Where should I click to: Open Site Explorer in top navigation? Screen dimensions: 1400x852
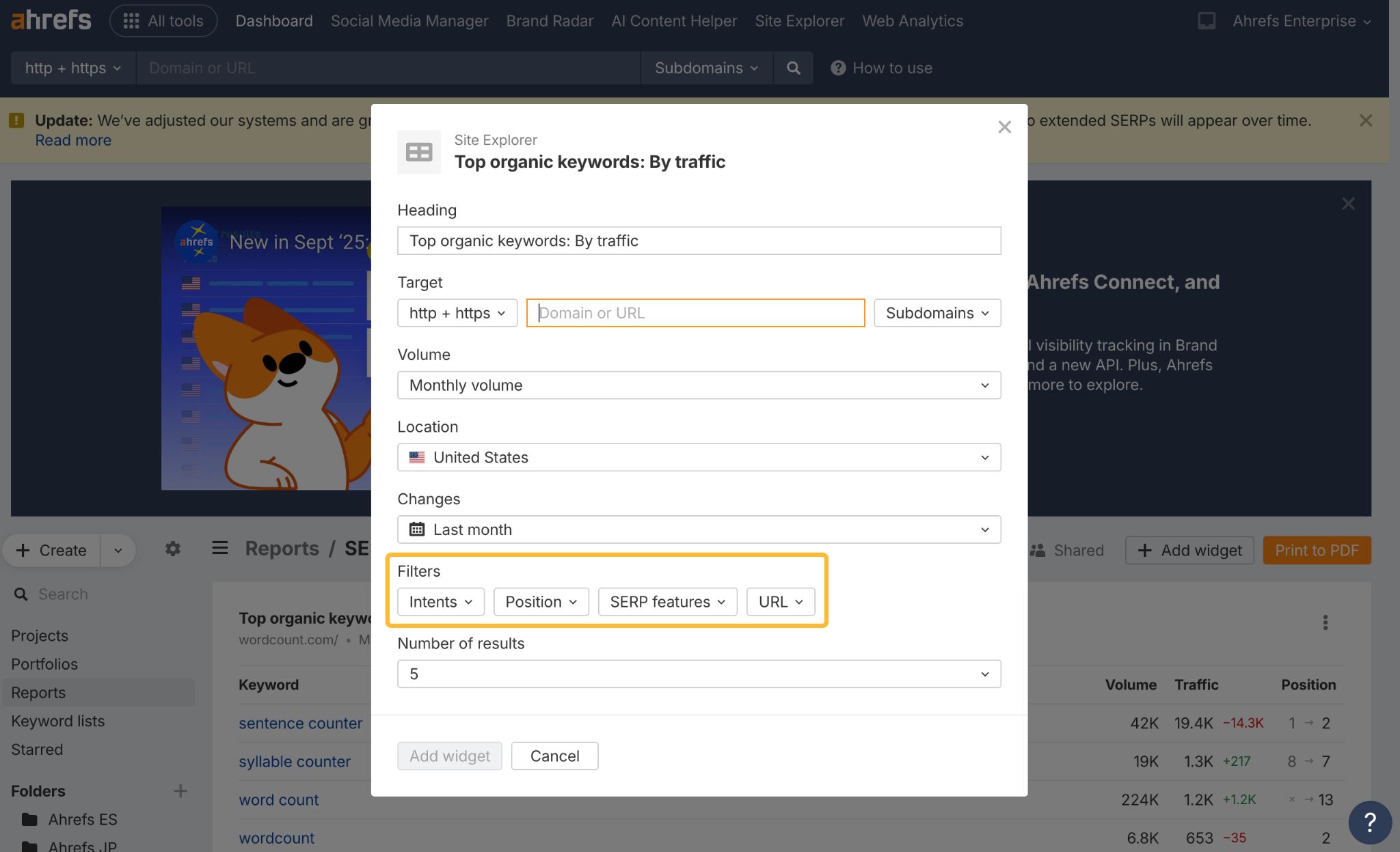pos(799,20)
